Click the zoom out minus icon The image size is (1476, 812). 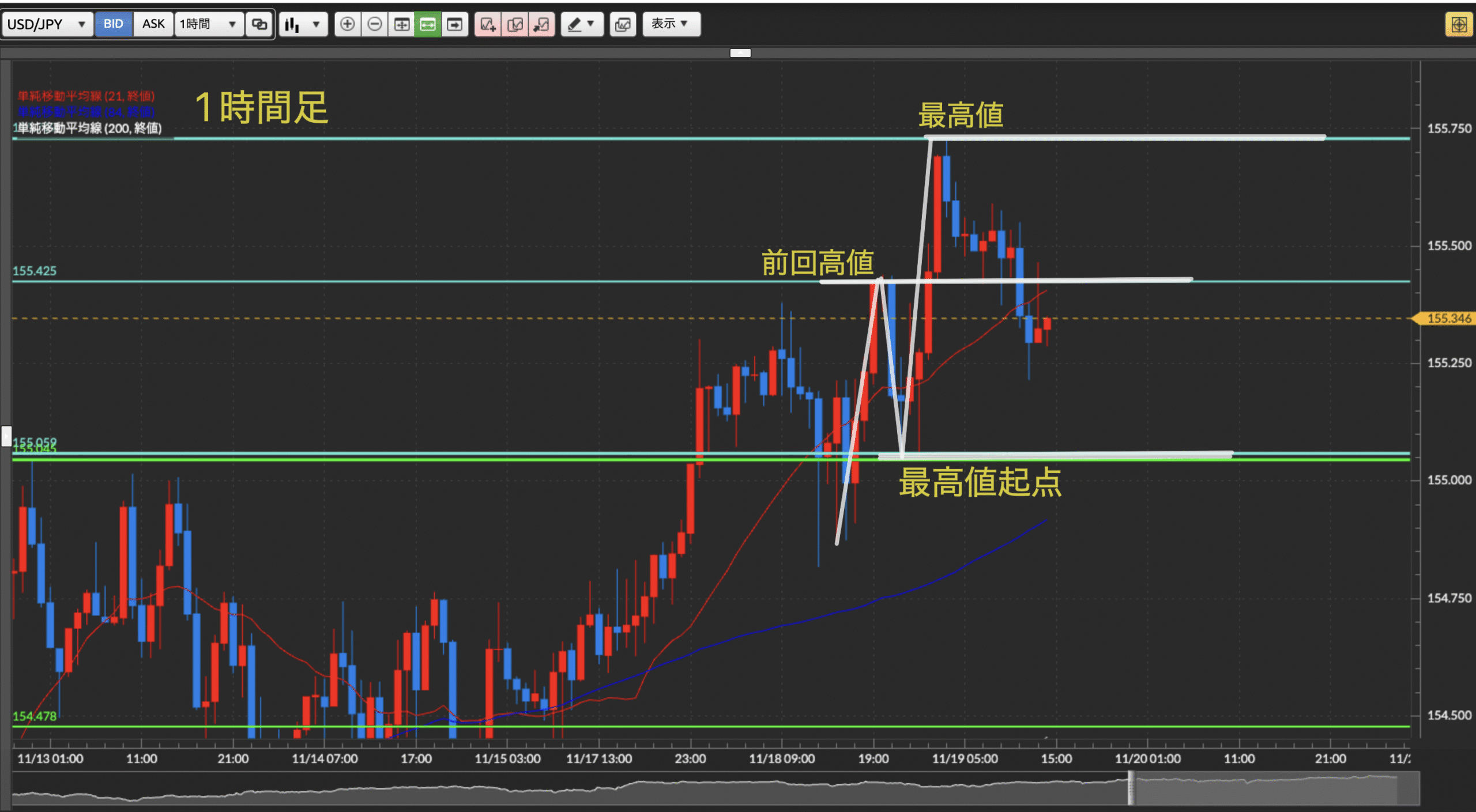coord(375,24)
